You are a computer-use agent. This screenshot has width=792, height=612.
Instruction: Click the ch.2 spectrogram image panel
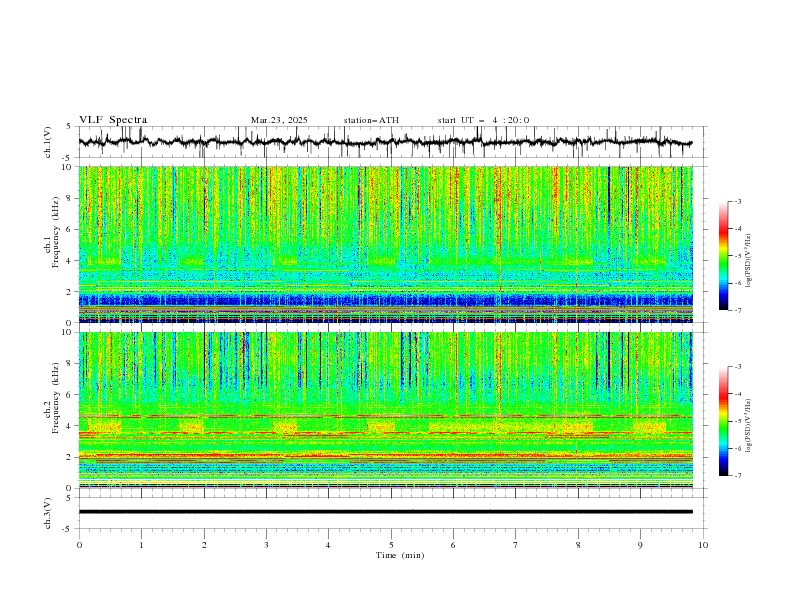tap(385, 410)
